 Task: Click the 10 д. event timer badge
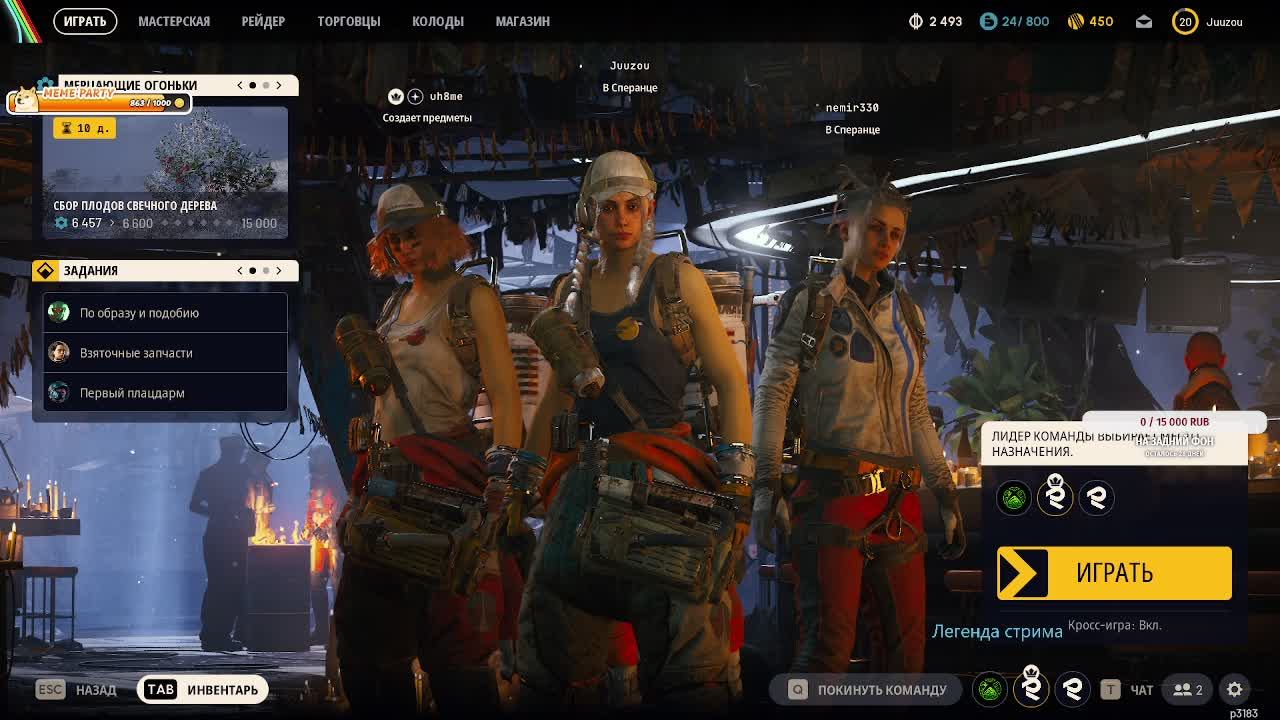tap(83, 128)
